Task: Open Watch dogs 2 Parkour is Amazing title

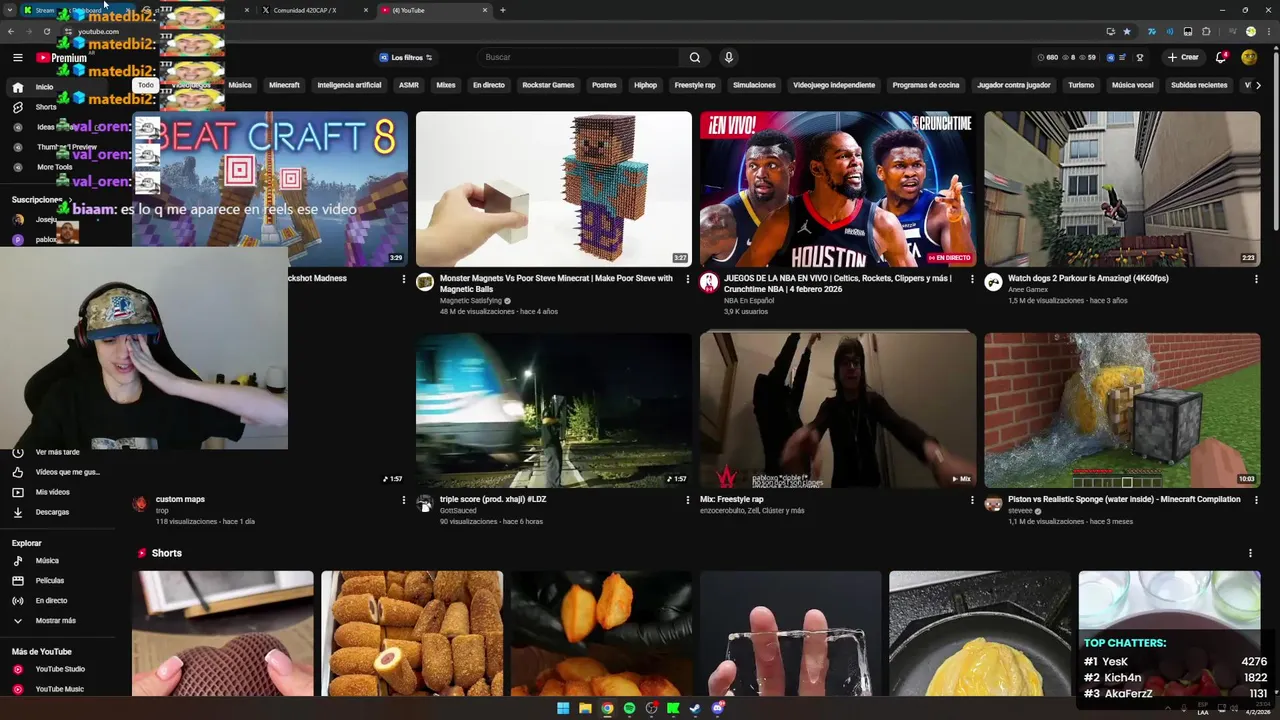Action: pos(1088,279)
